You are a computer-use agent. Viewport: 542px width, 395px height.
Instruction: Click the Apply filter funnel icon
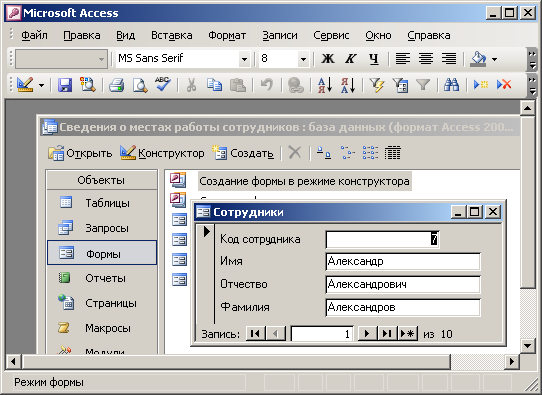(x=423, y=85)
